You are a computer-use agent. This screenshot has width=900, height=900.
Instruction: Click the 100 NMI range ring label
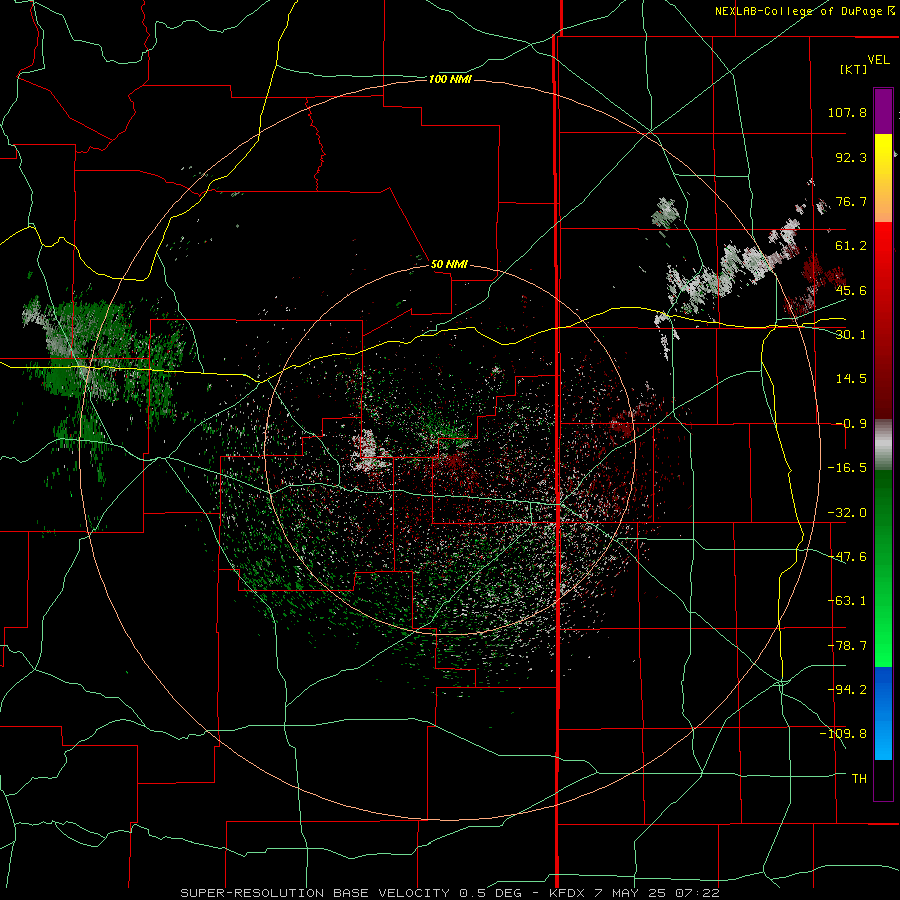pos(450,79)
